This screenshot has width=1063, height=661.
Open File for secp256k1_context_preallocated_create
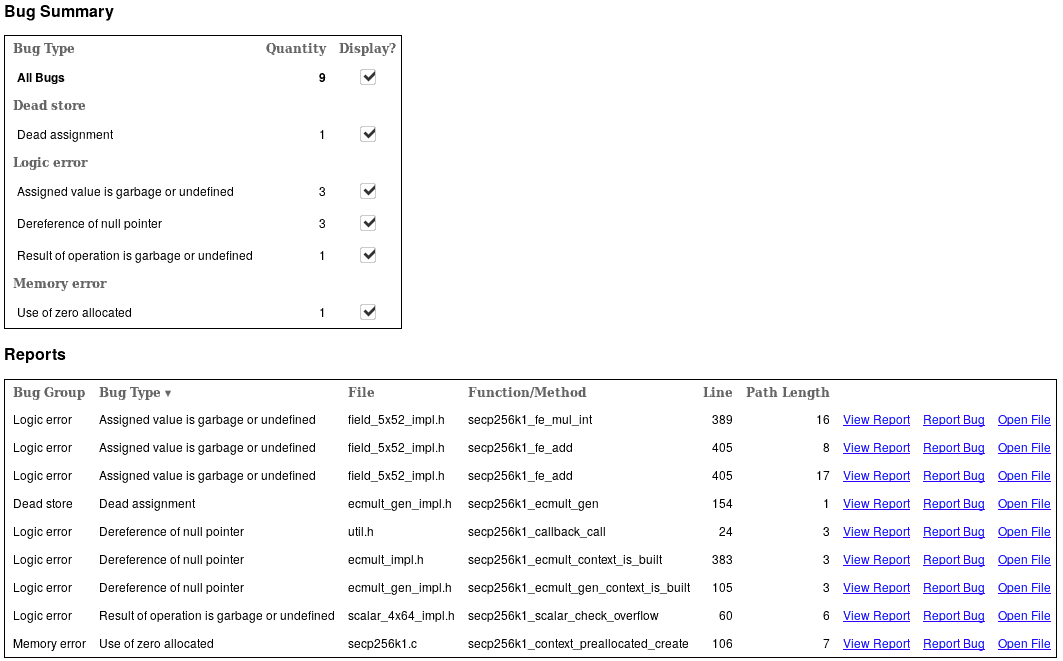[x=1024, y=644]
